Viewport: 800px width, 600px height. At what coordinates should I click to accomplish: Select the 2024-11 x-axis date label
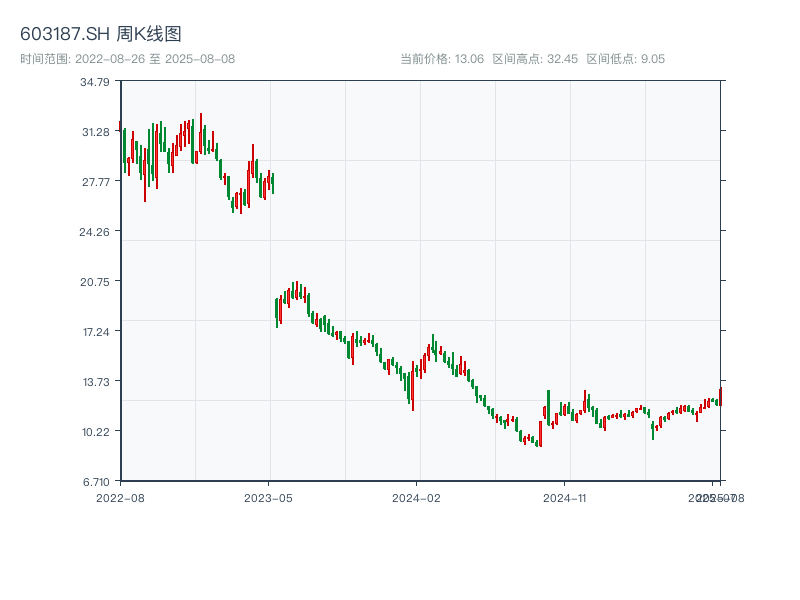click(x=566, y=497)
